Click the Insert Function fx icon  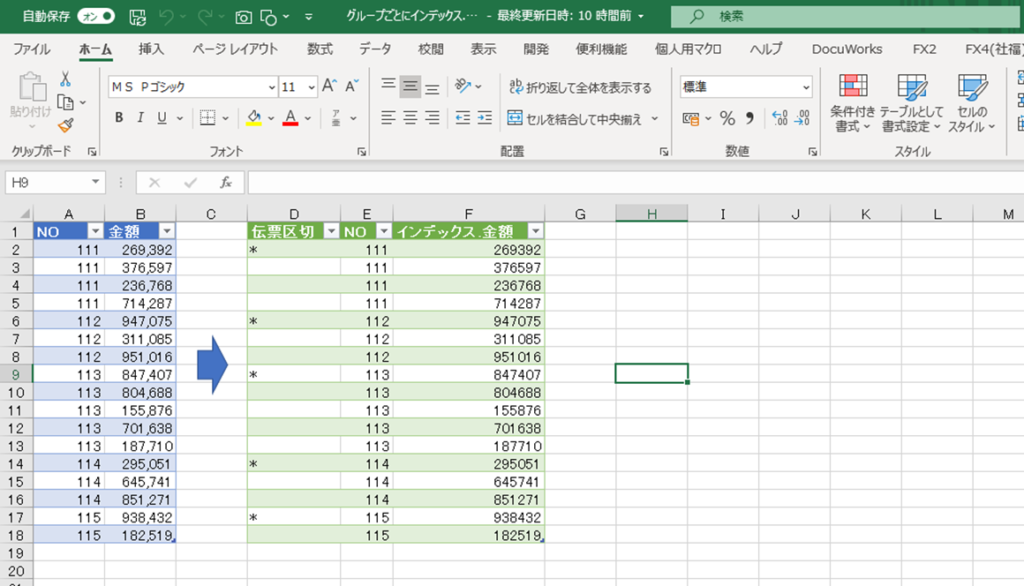tap(226, 182)
